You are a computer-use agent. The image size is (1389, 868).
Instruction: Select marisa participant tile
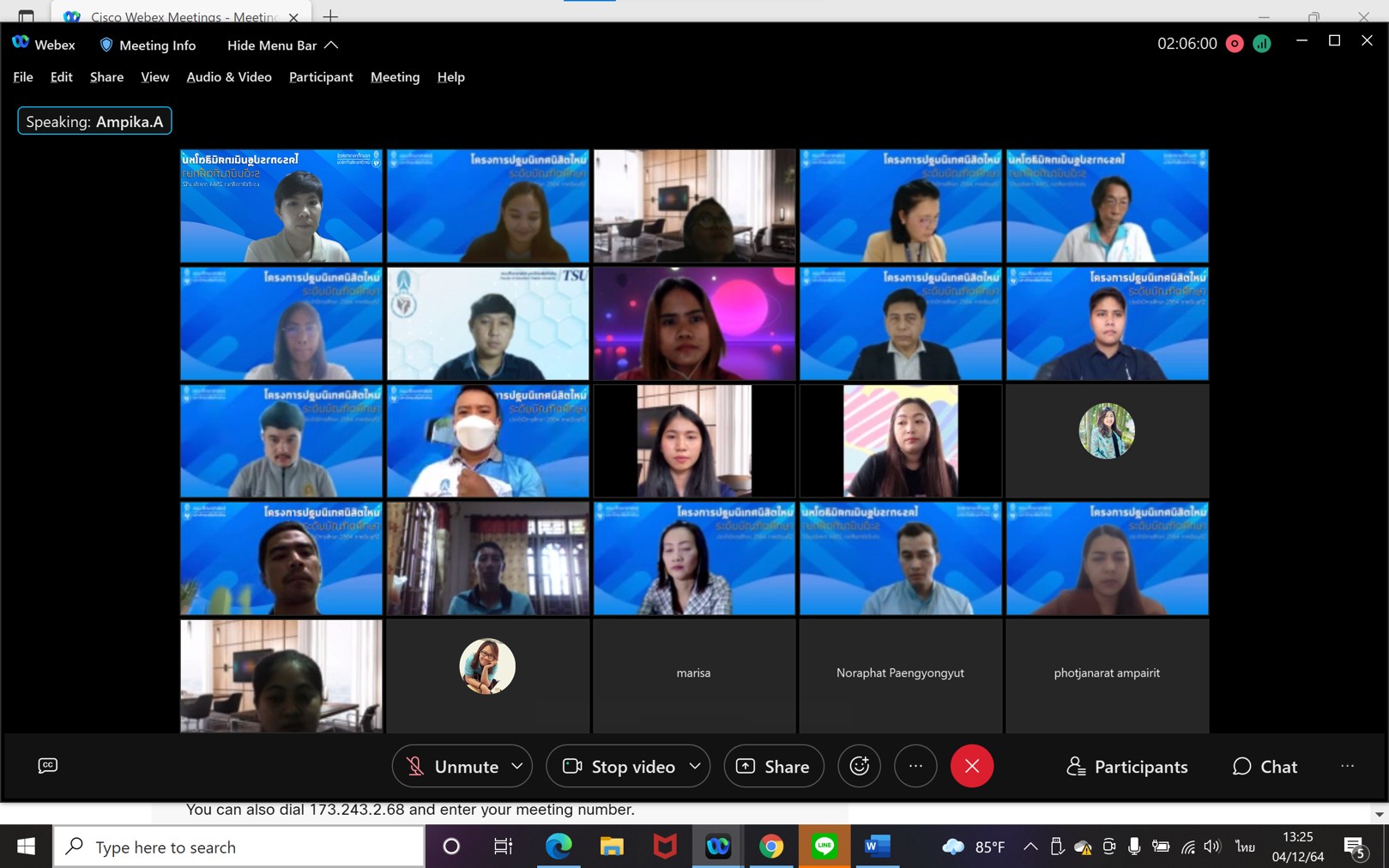[x=693, y=675]
